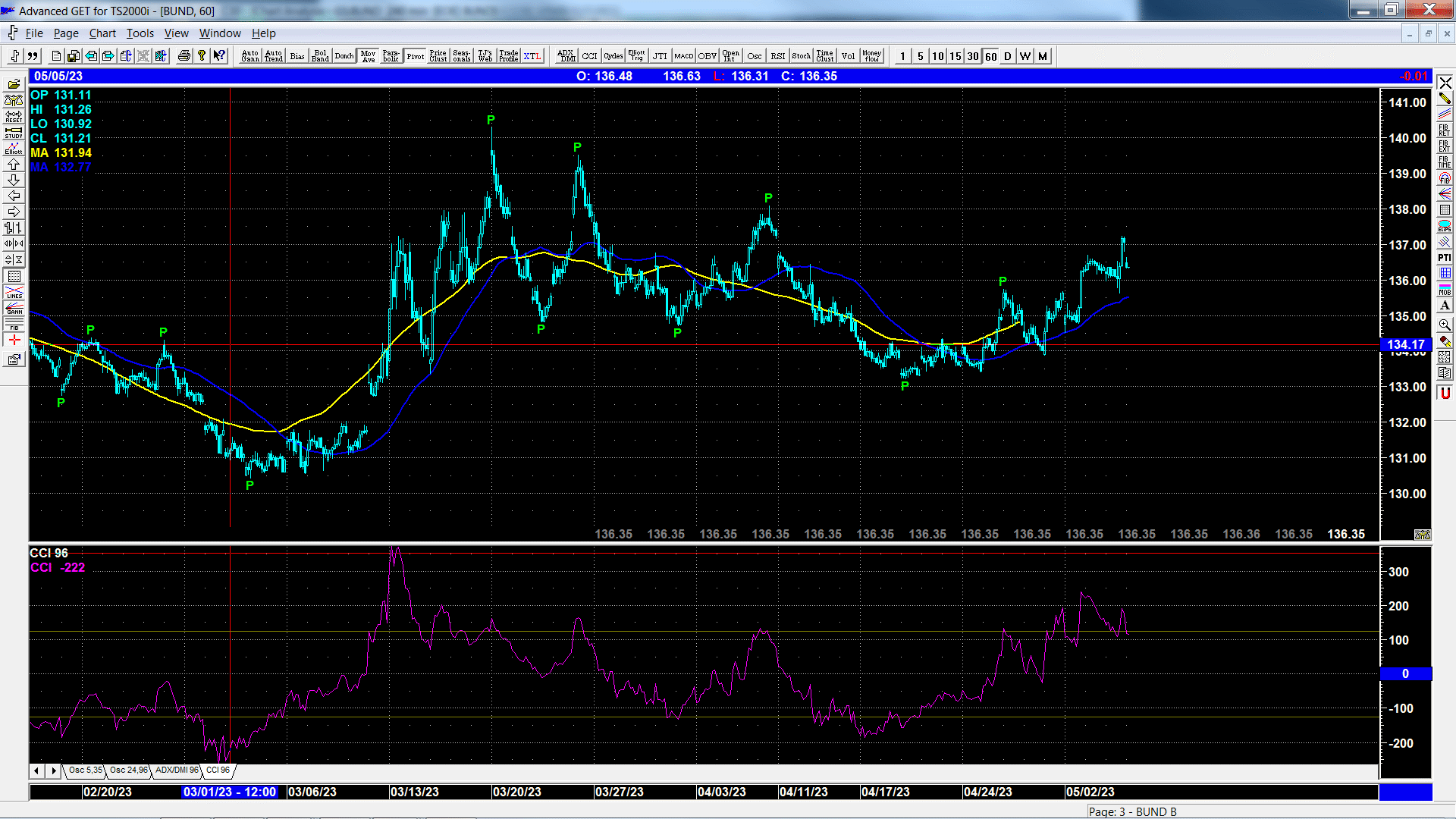Click the new page icon in toolbar
This screenshot has height=819, width=1456.
[x=56, y=56]
